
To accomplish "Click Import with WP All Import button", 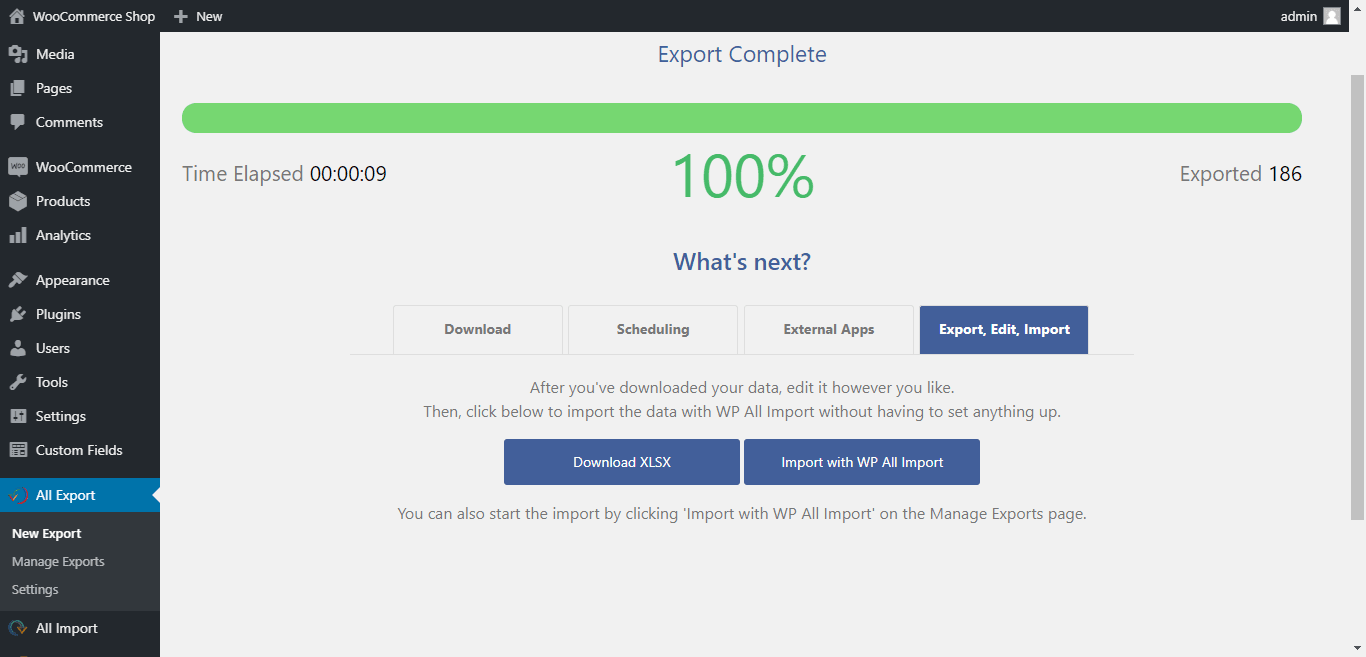I will [x=862, y=462].
